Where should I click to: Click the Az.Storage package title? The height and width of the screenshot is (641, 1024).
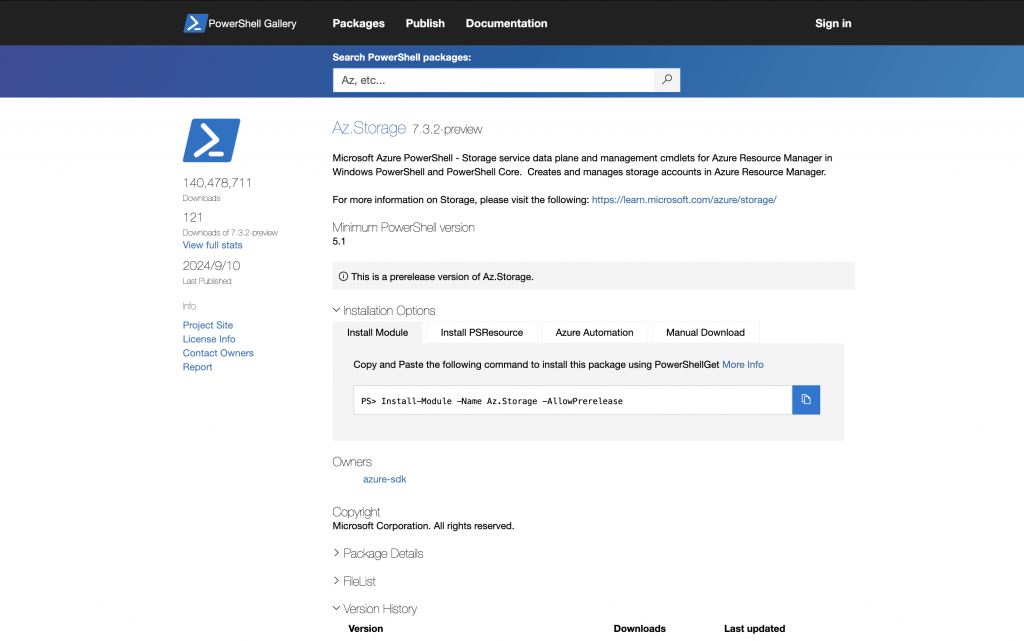[x=369, y=127]
